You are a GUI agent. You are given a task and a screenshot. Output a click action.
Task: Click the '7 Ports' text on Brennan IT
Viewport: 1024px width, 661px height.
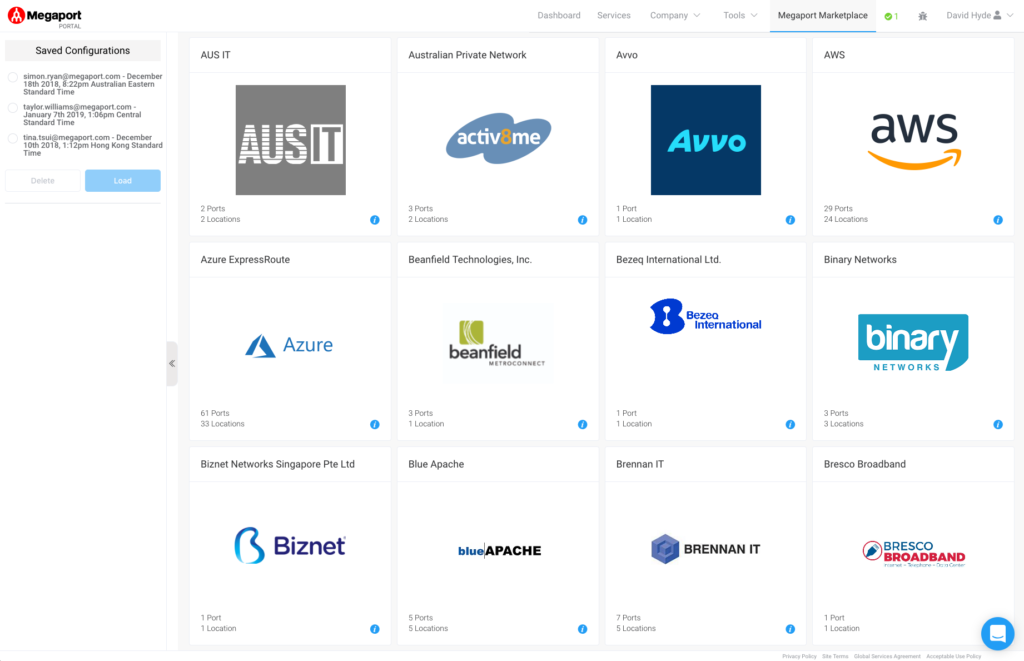[x=628, y=618]
